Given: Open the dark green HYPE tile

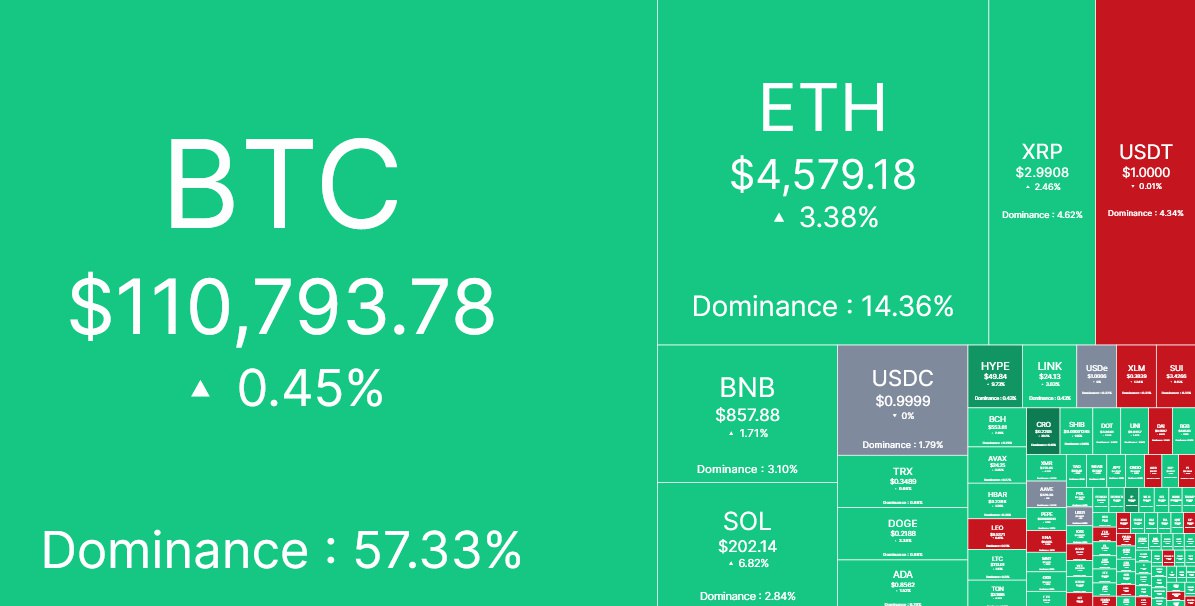Looking at the screenshot, I should 995,376.
